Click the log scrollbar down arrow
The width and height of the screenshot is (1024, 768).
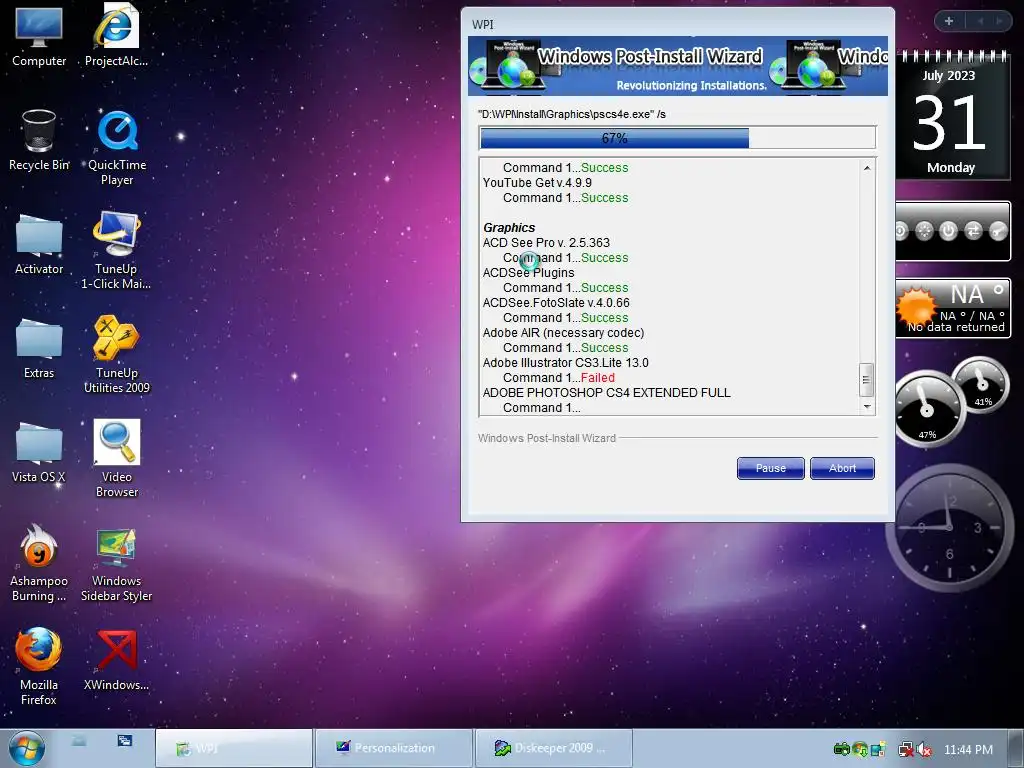pos(867,407)
